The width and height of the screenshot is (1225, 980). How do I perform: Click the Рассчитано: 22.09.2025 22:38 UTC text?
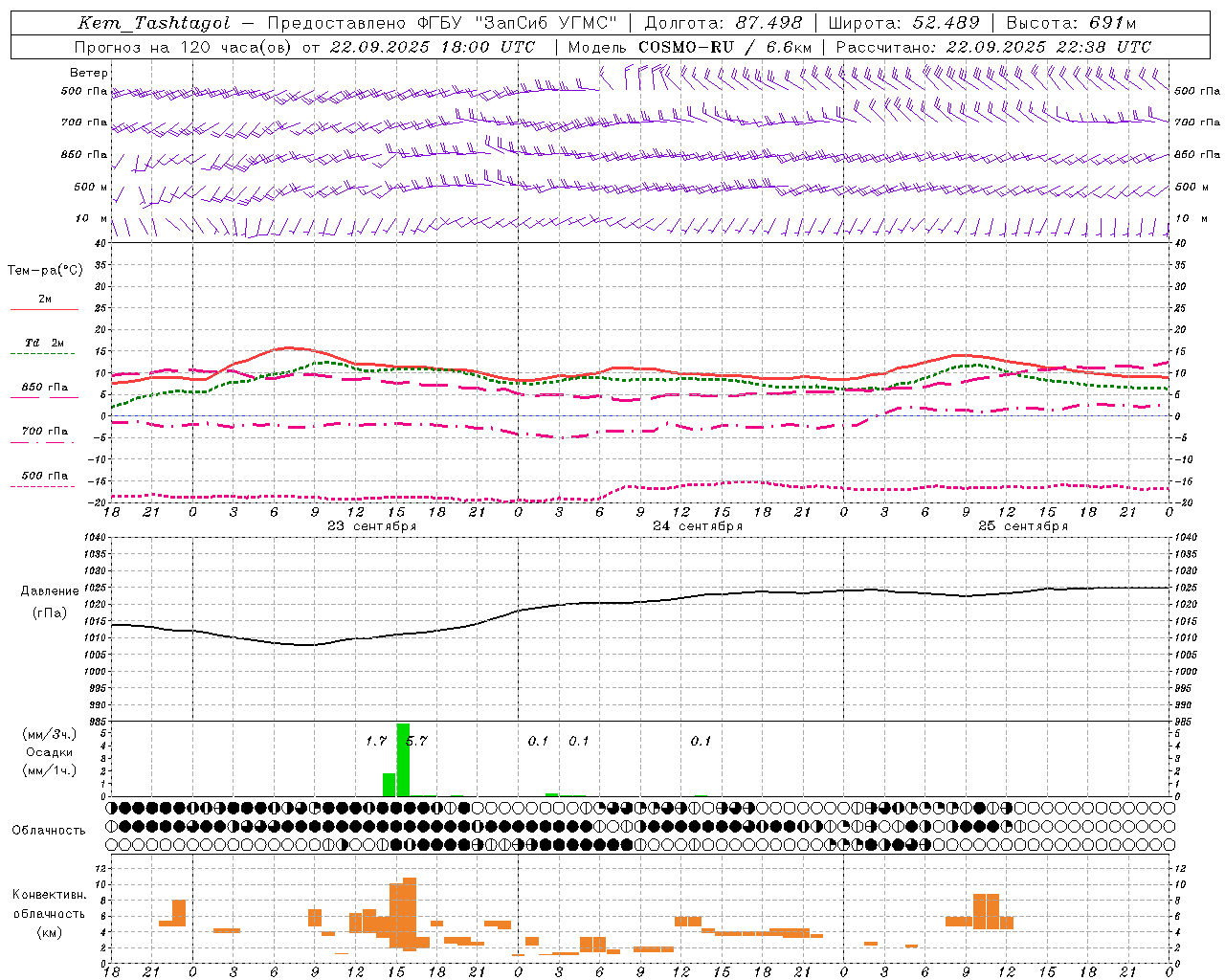(993, 47)
